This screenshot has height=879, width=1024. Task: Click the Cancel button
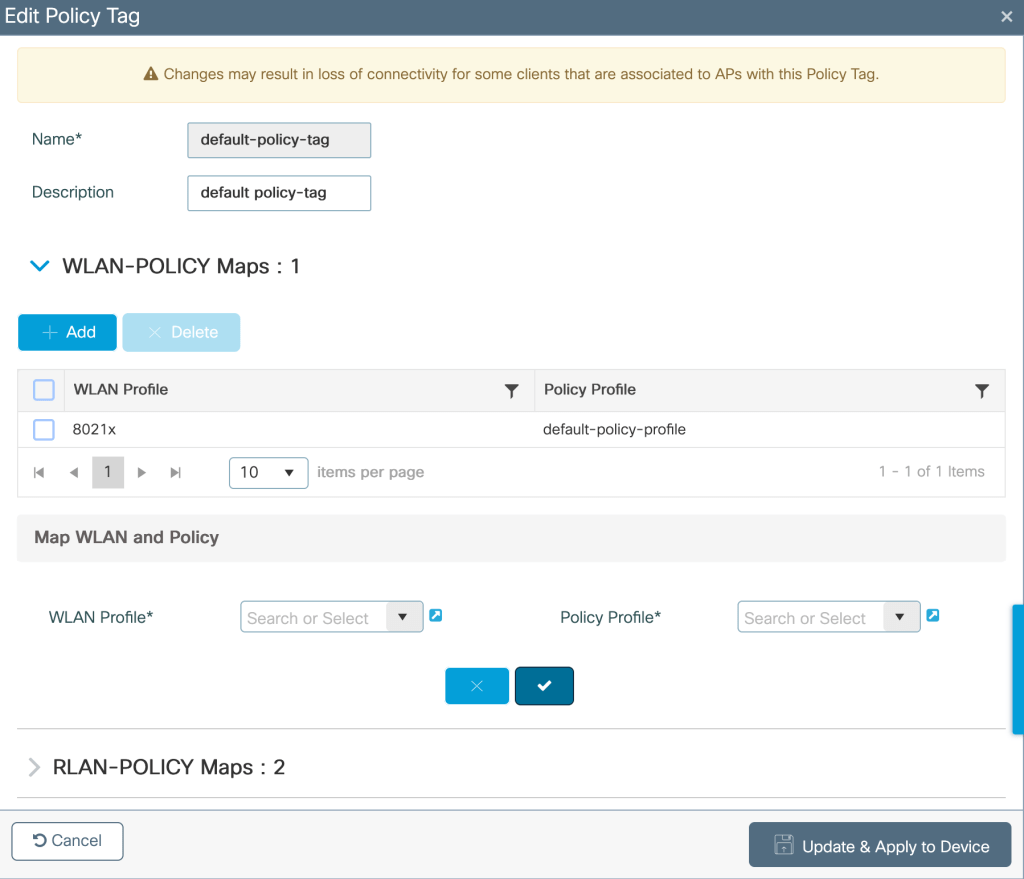point(67,841)
